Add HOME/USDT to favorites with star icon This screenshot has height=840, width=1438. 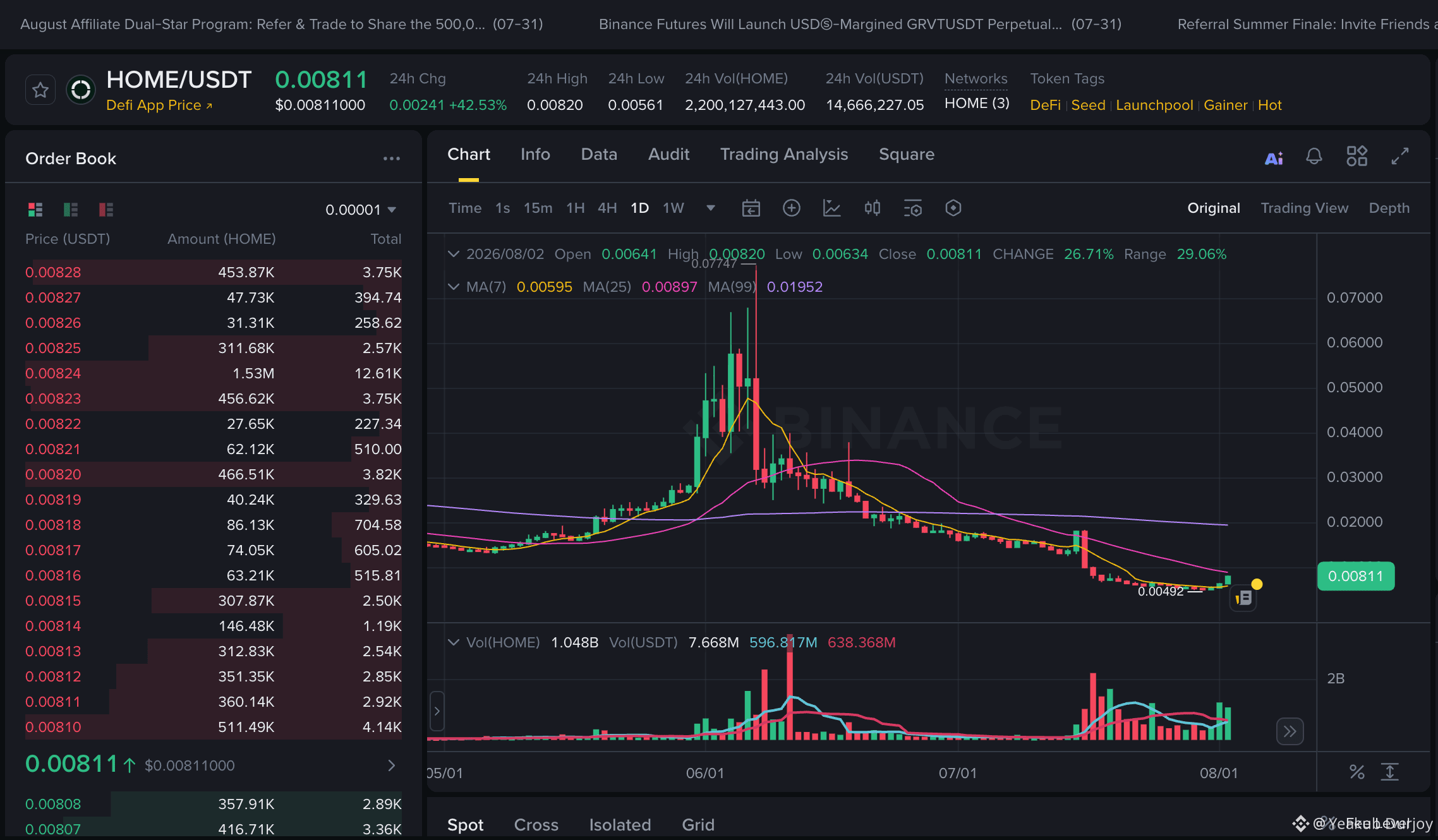[x=40, y=90]
